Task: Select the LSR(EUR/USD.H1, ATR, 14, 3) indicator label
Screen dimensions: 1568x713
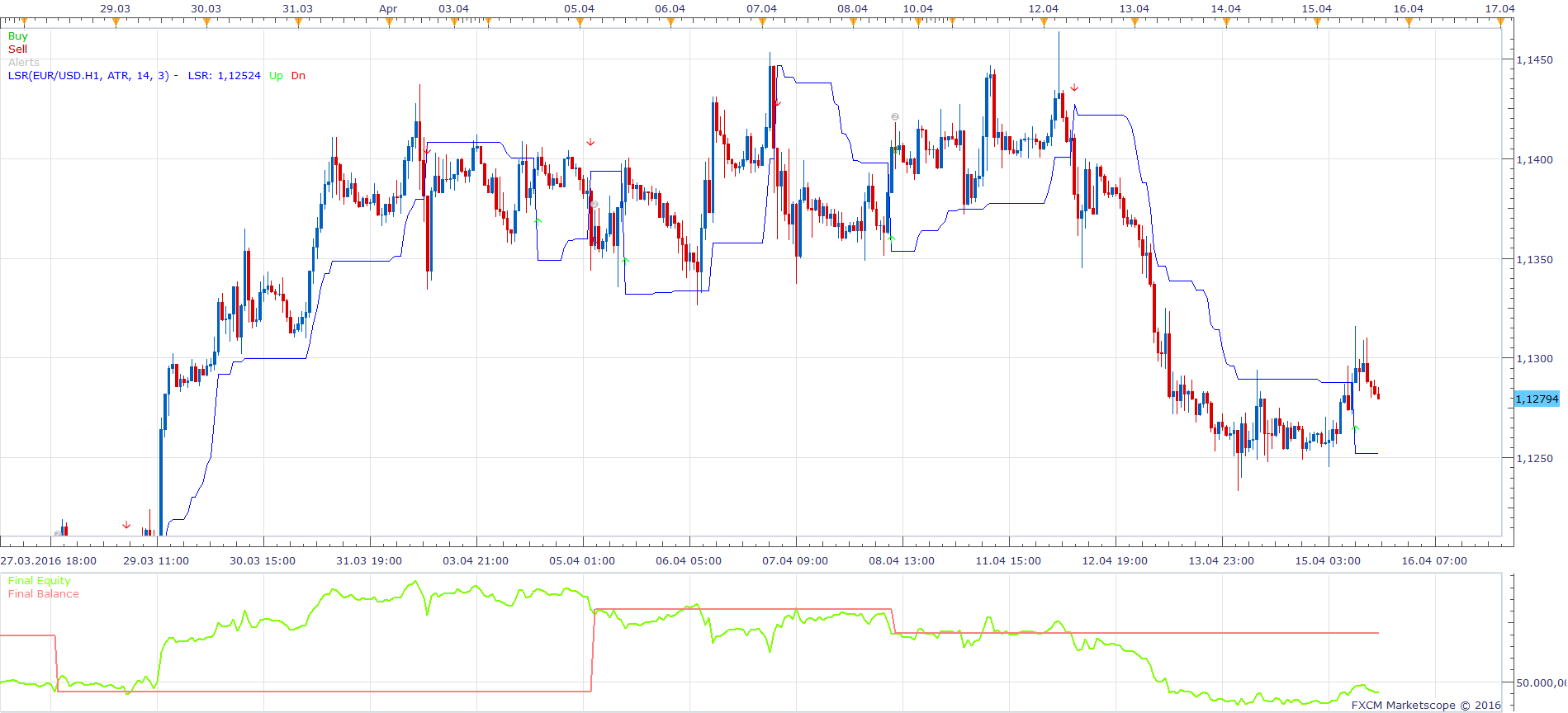Action: tap(88, 76)
